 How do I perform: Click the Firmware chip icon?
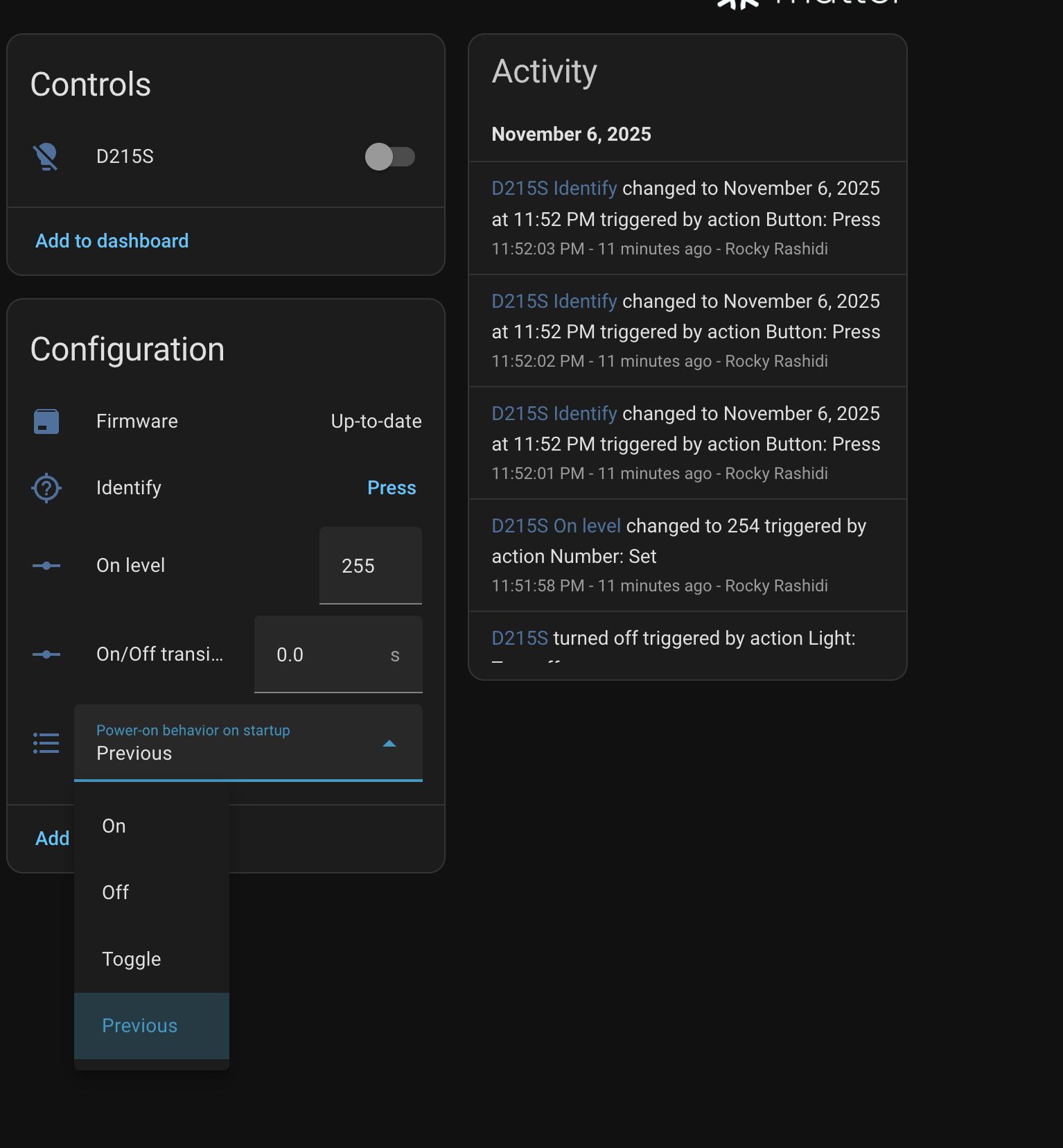[x=46, y=421]
